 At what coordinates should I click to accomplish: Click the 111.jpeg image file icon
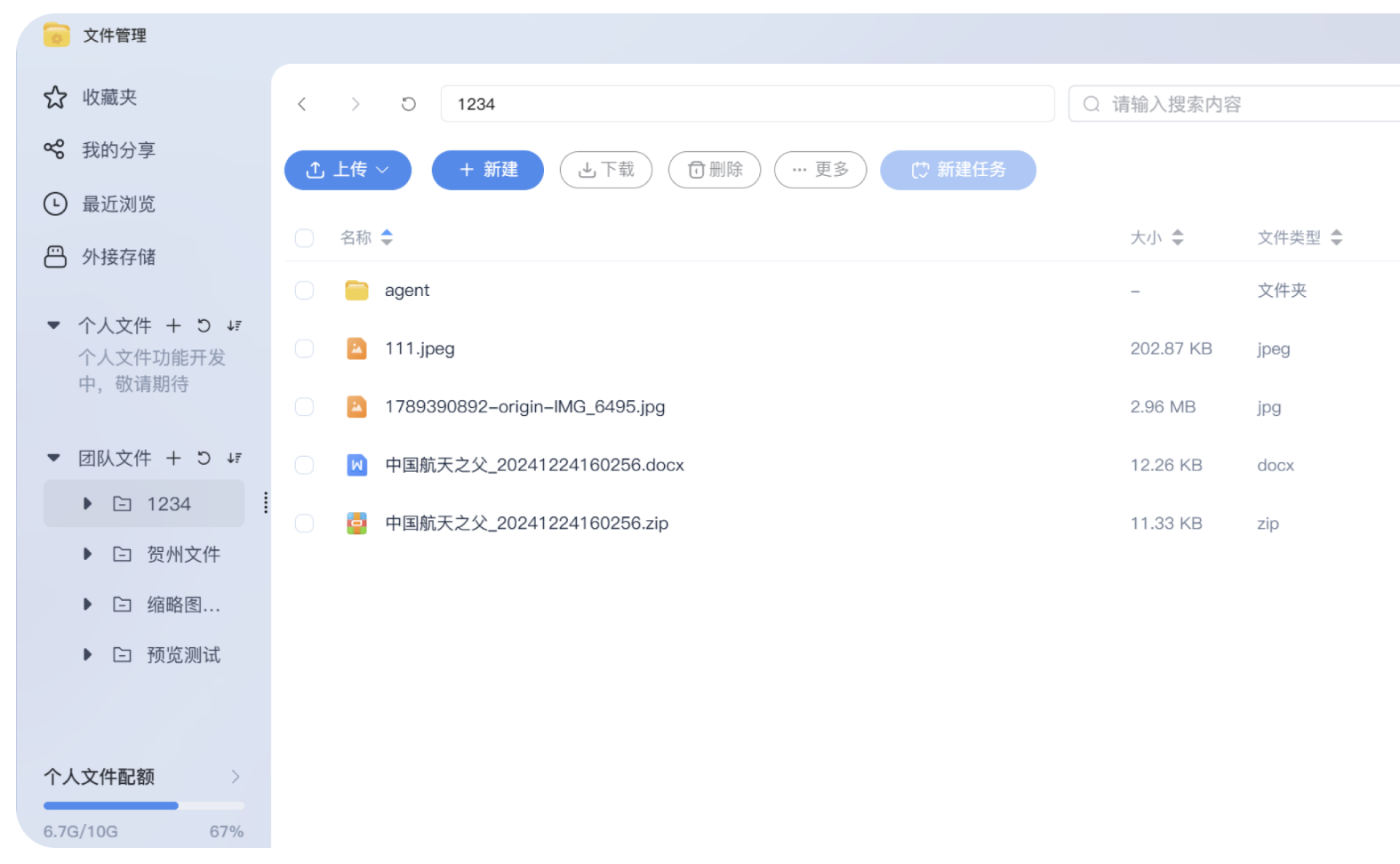[356, 348]
